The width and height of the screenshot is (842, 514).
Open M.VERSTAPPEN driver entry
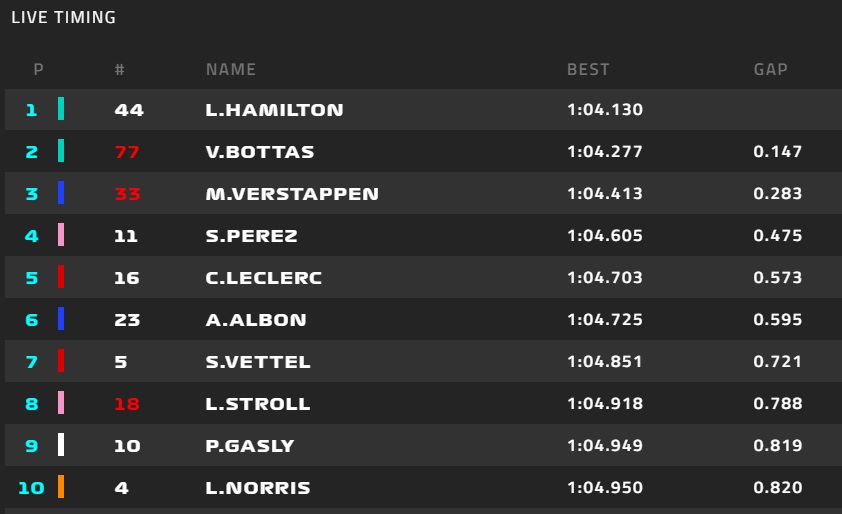click(292, 194)
